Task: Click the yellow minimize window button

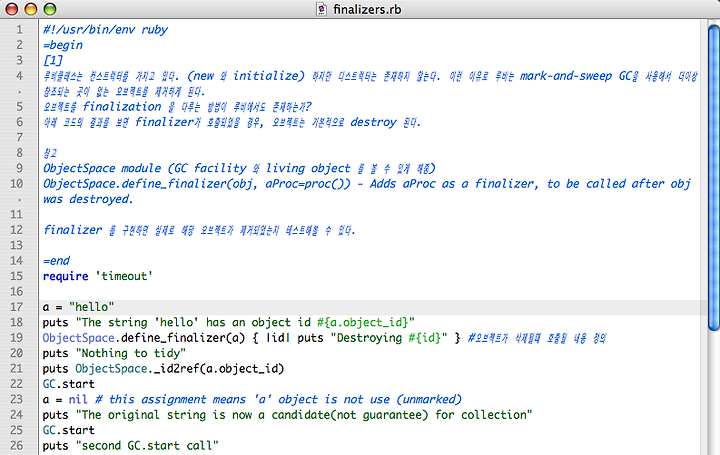Action: click(x=30, y=9)
